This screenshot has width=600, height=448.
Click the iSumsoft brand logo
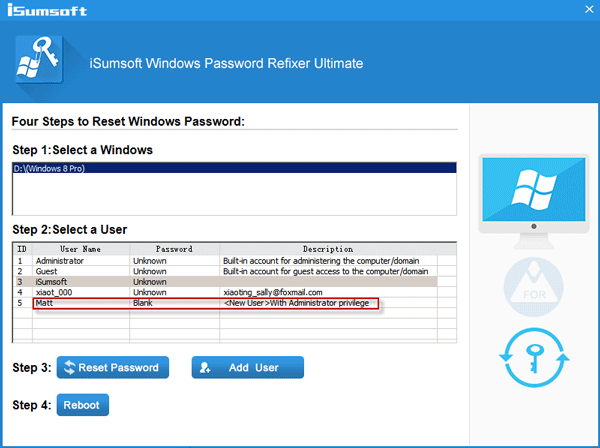[x=47, y=10]
